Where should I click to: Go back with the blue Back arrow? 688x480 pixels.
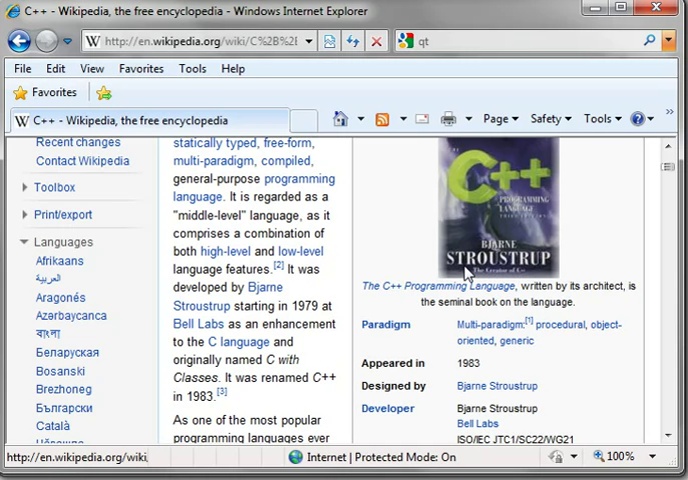pos(19,42)
